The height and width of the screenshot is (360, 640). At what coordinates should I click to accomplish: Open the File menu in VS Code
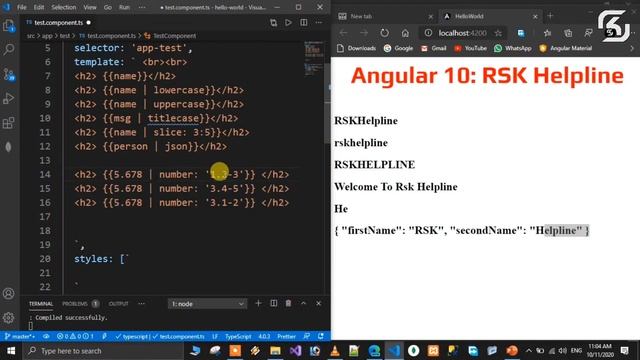(x=22, y=7)
